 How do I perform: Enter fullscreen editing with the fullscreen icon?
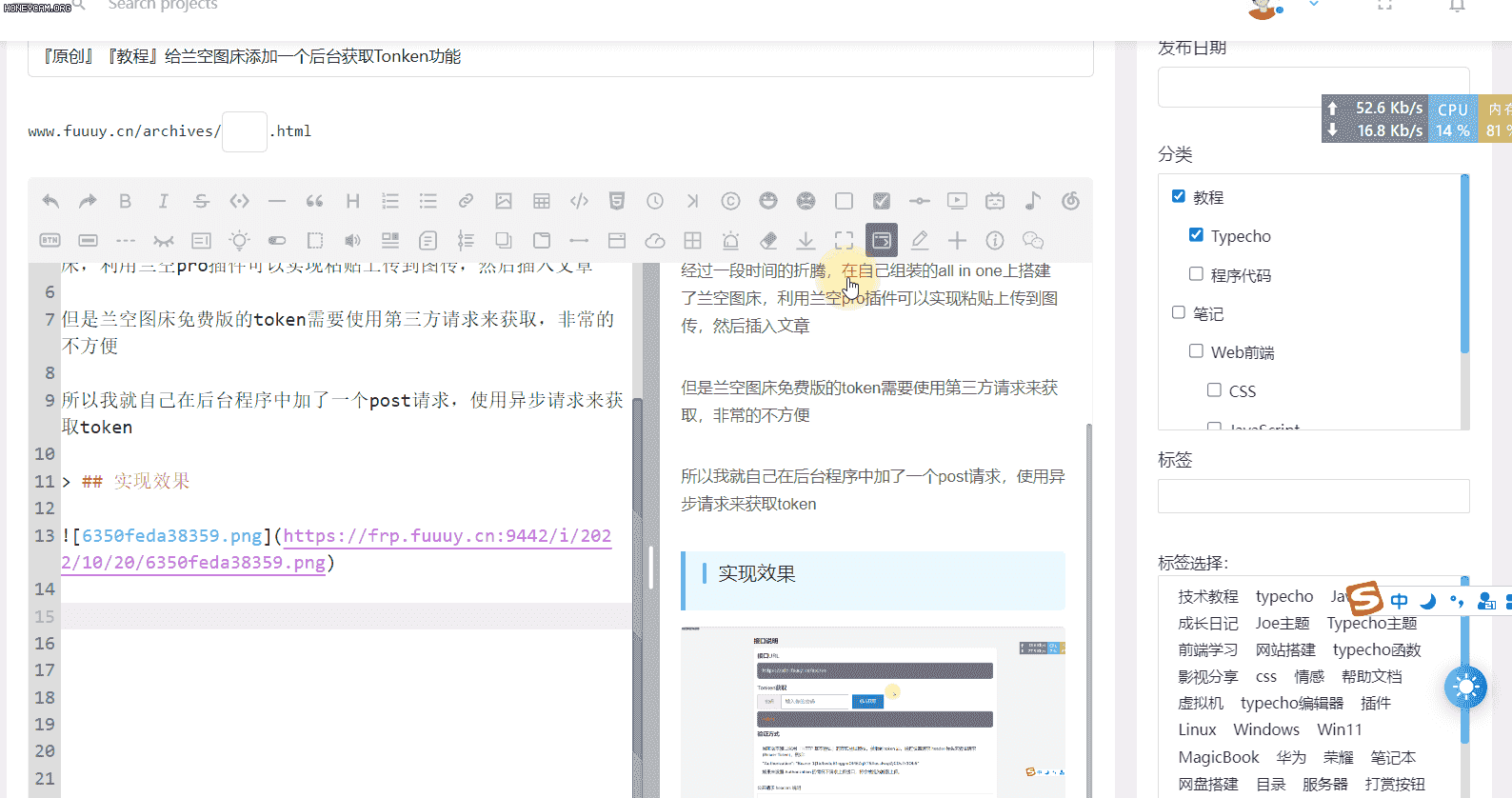coord(844,240)
